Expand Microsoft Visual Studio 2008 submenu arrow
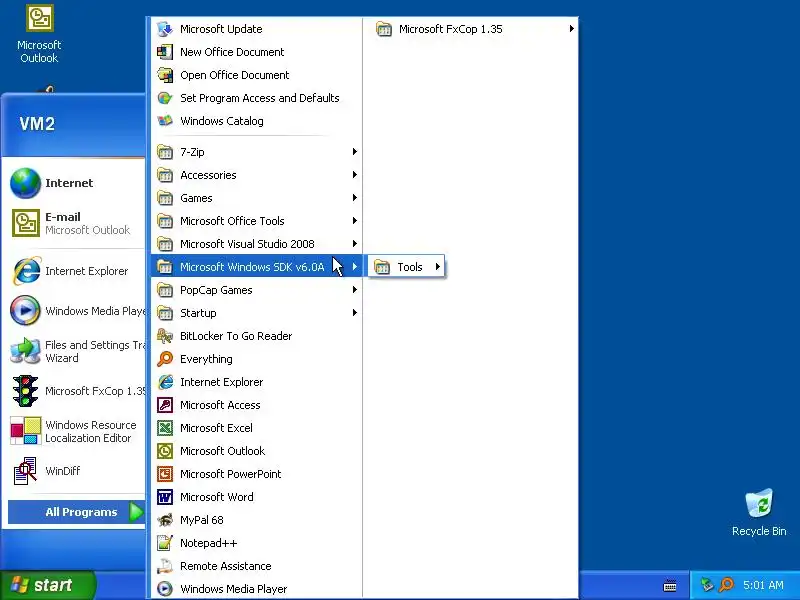This screenshot has width=800, height=600. point(355,243)
